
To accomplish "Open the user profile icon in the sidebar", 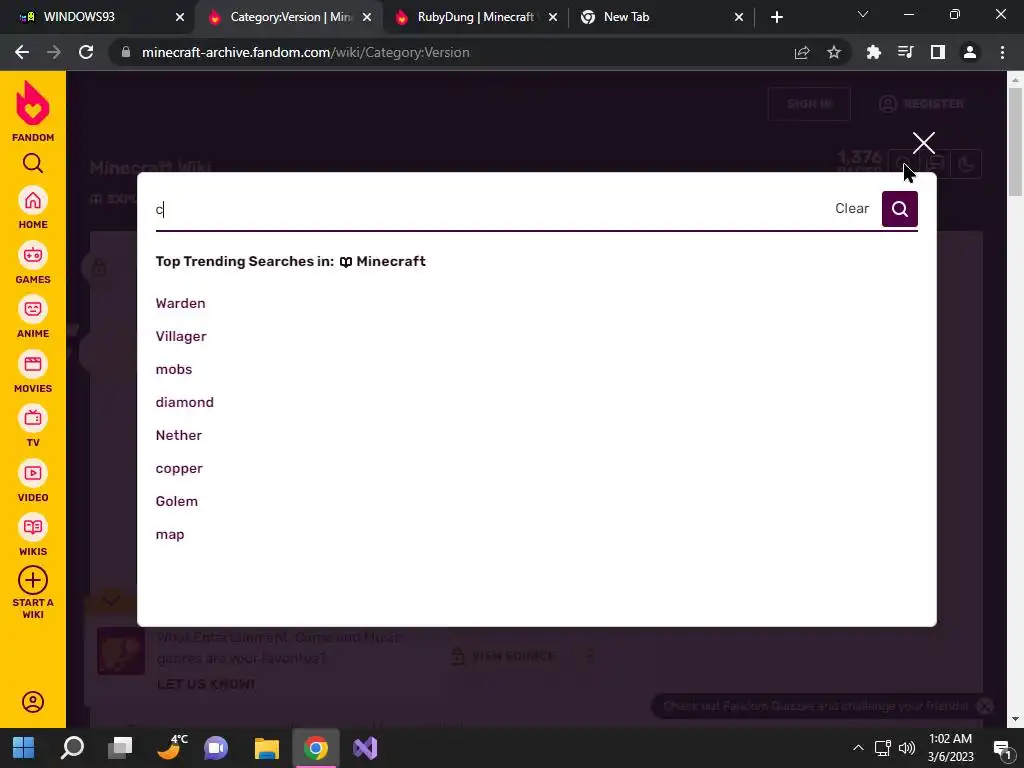I will [33, 702].
